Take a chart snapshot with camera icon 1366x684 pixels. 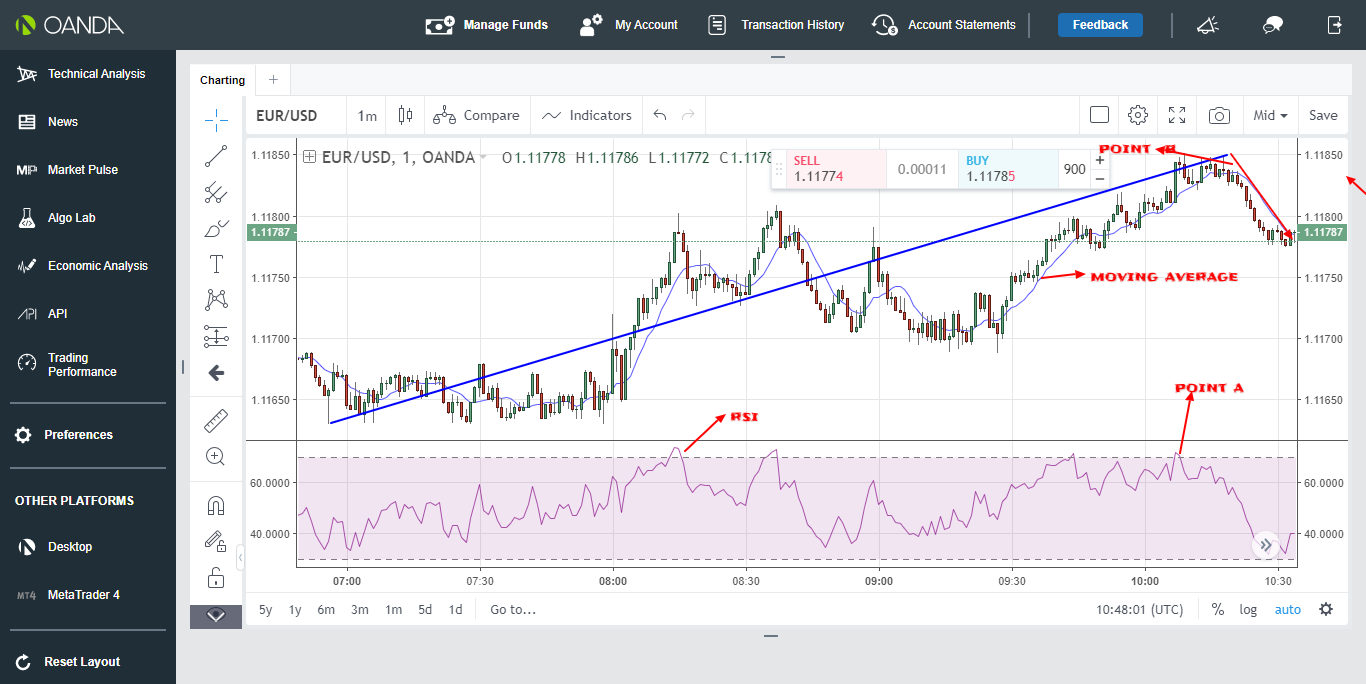click(x=1219, y=115)
